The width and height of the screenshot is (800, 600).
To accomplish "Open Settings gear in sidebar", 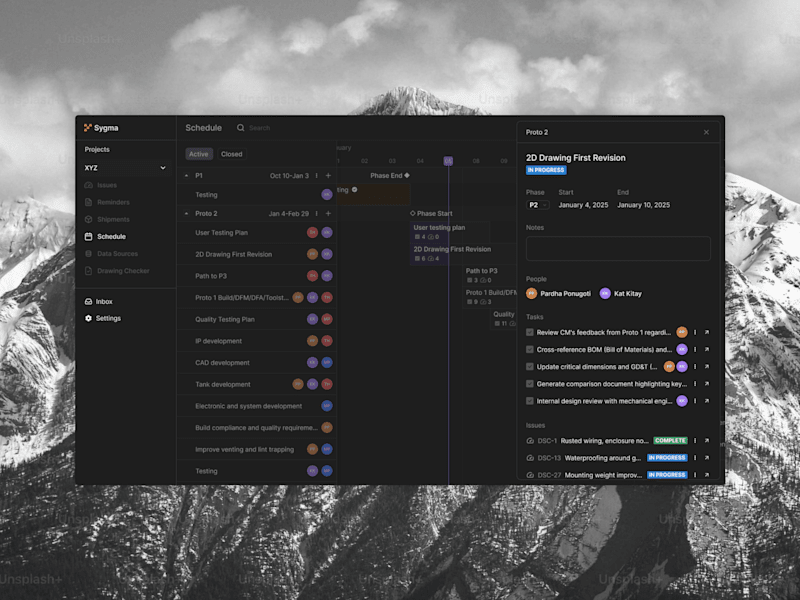I will tap(88, 318).
